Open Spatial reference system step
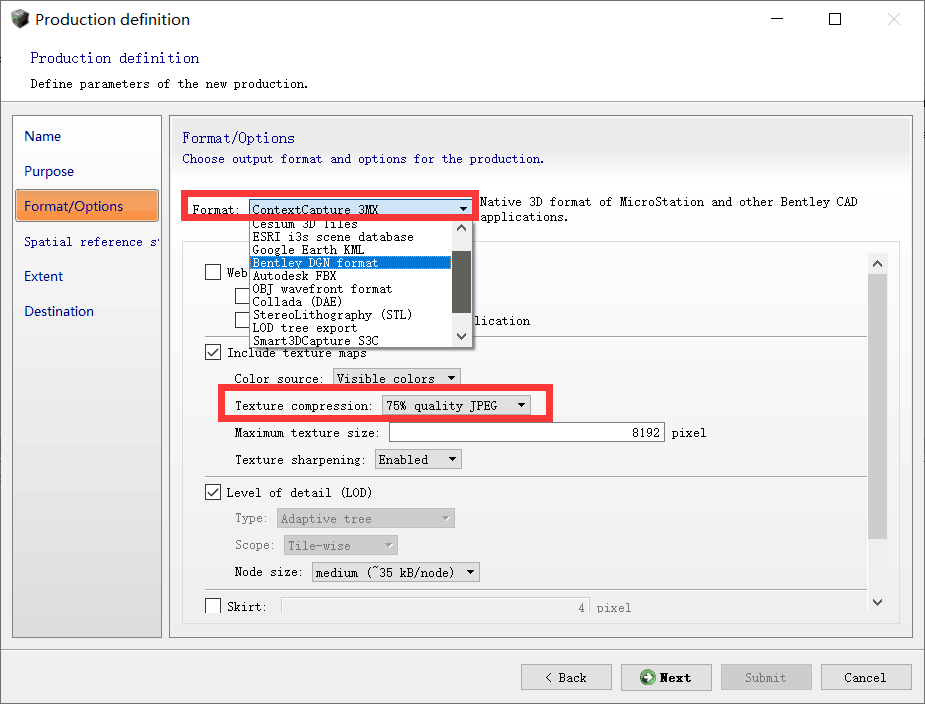Viewport: 925px width, 704px height. click(x=91, y=242)
